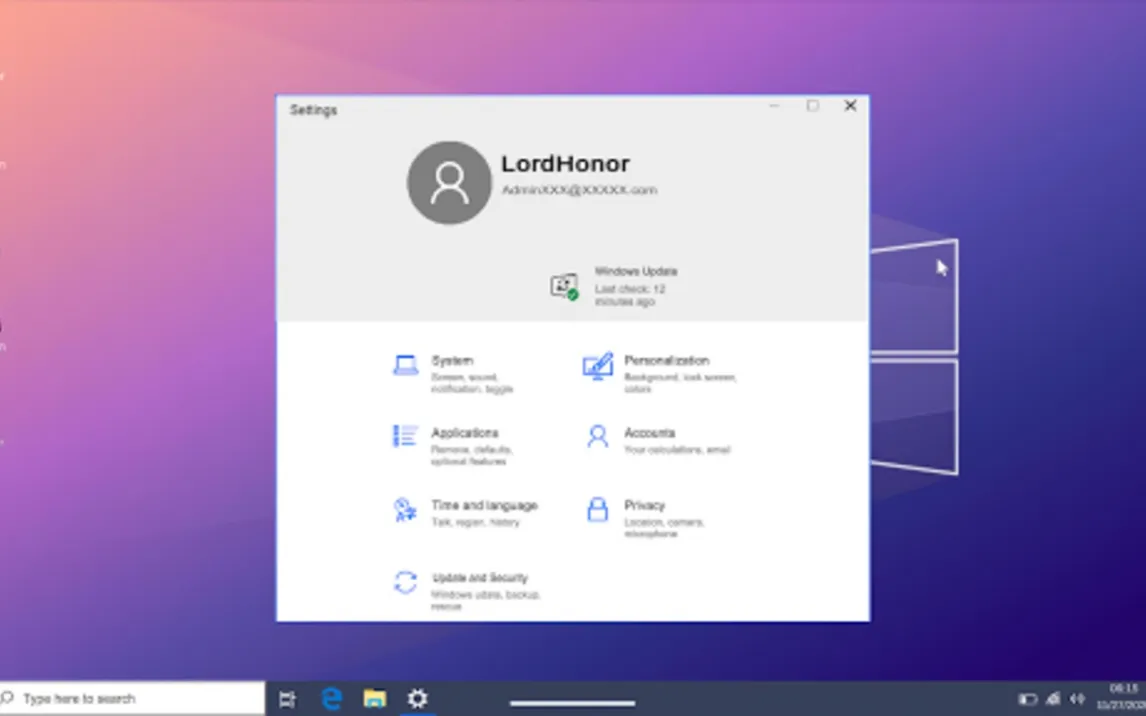Open File Explorer from the taskbar
The height and width of the screenshot is (716, 1146).
click(374, 698)
